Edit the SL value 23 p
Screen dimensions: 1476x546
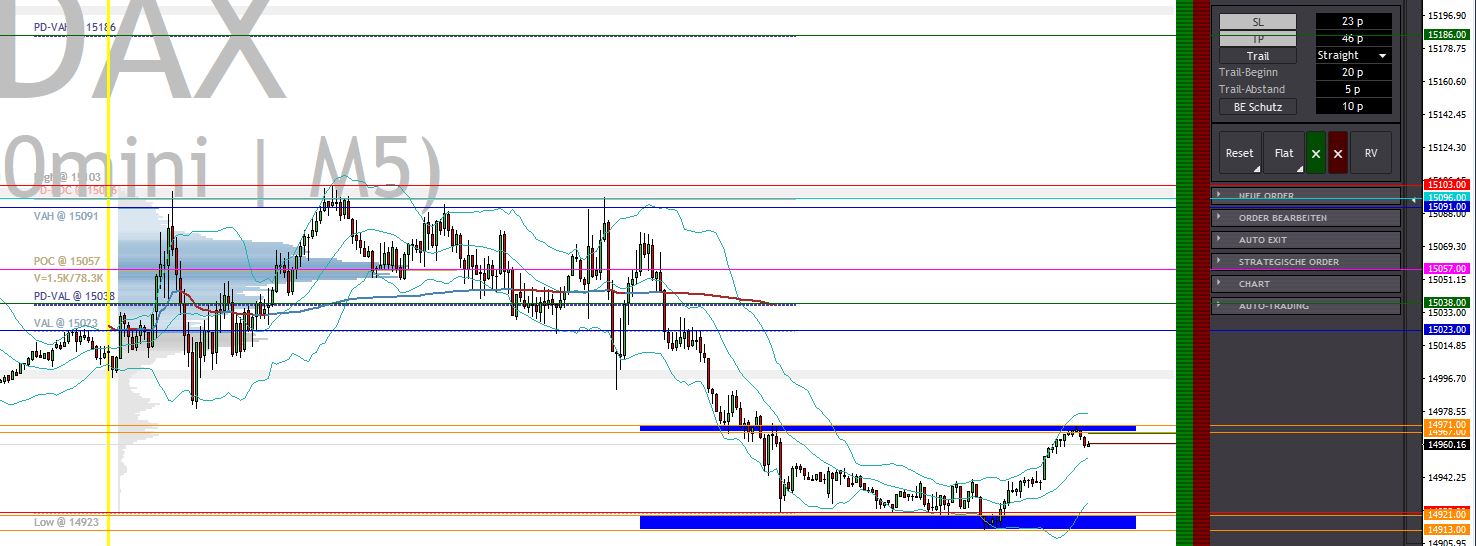[x=1353, y=21]
